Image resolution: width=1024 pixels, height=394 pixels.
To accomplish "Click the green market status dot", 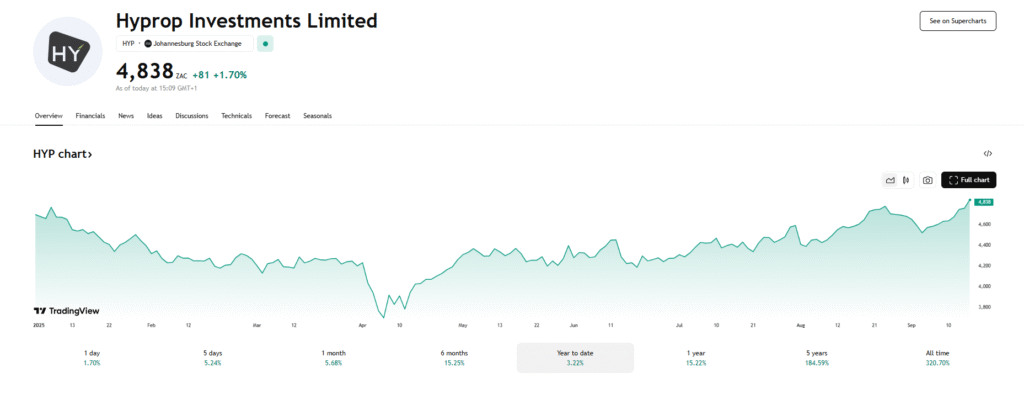I will click(x=265, y=44).
